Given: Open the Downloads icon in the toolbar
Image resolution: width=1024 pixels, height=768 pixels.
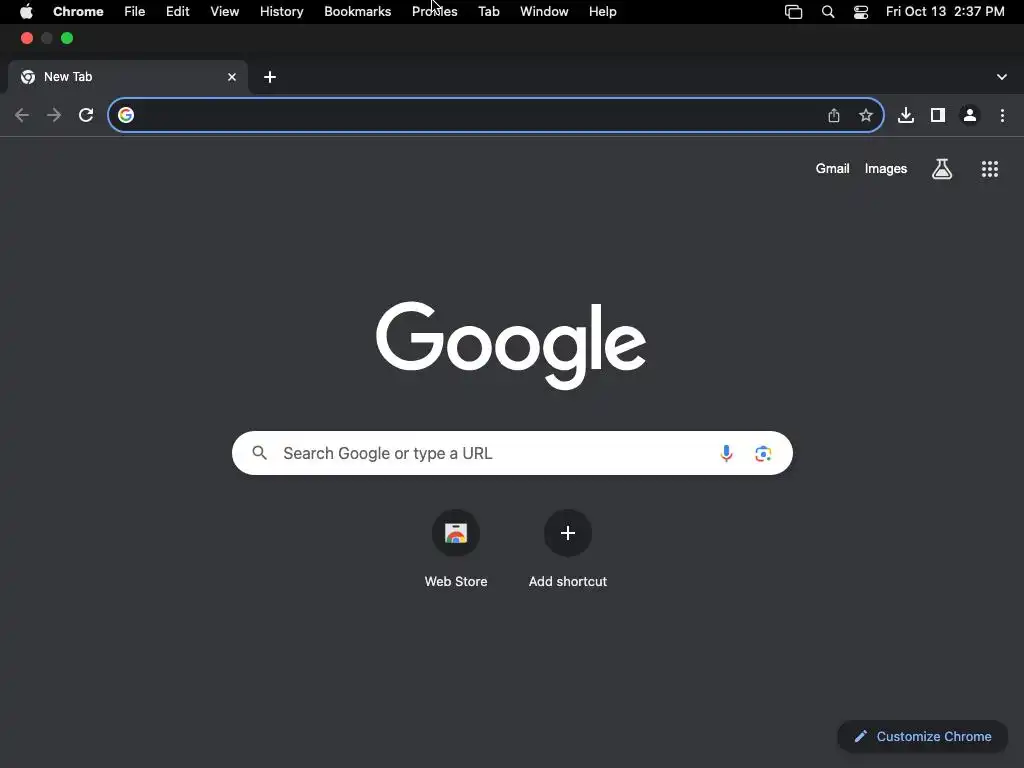Looking at the screenshot, I should [x=906, y=116].
